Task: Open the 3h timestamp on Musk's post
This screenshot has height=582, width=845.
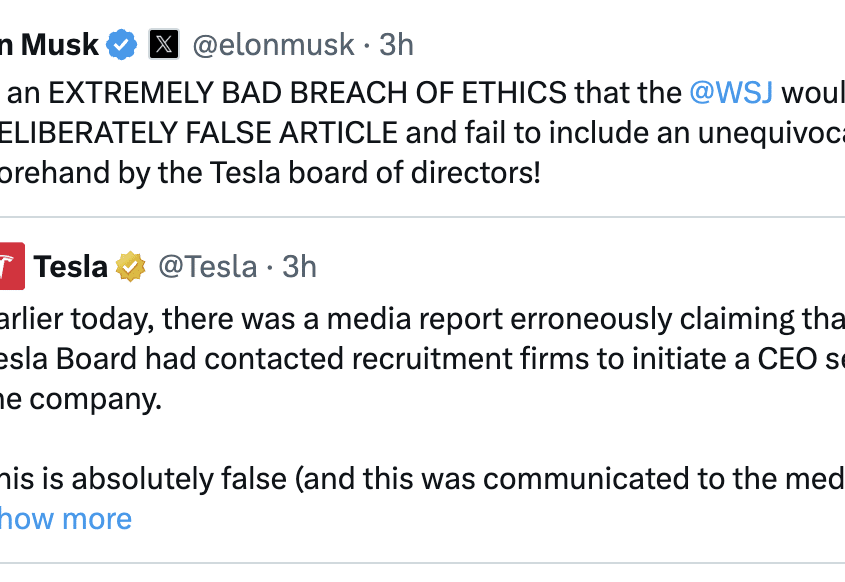Action: [396, 44]
